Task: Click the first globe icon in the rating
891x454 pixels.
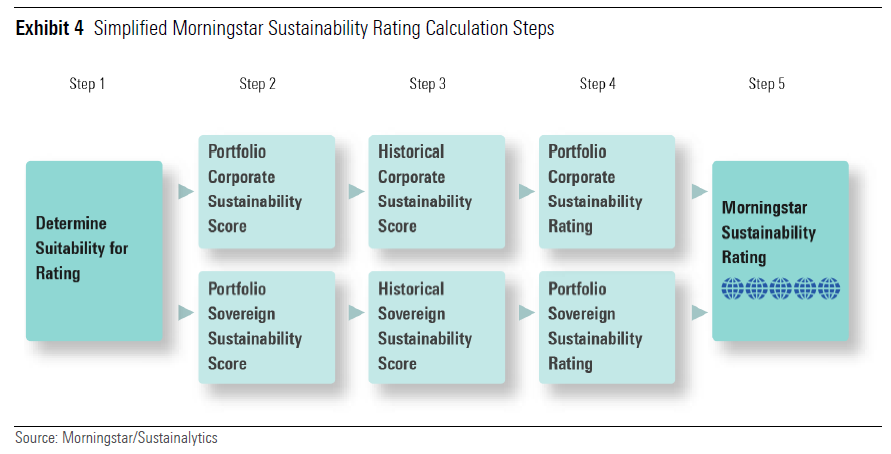Action: 732,289
